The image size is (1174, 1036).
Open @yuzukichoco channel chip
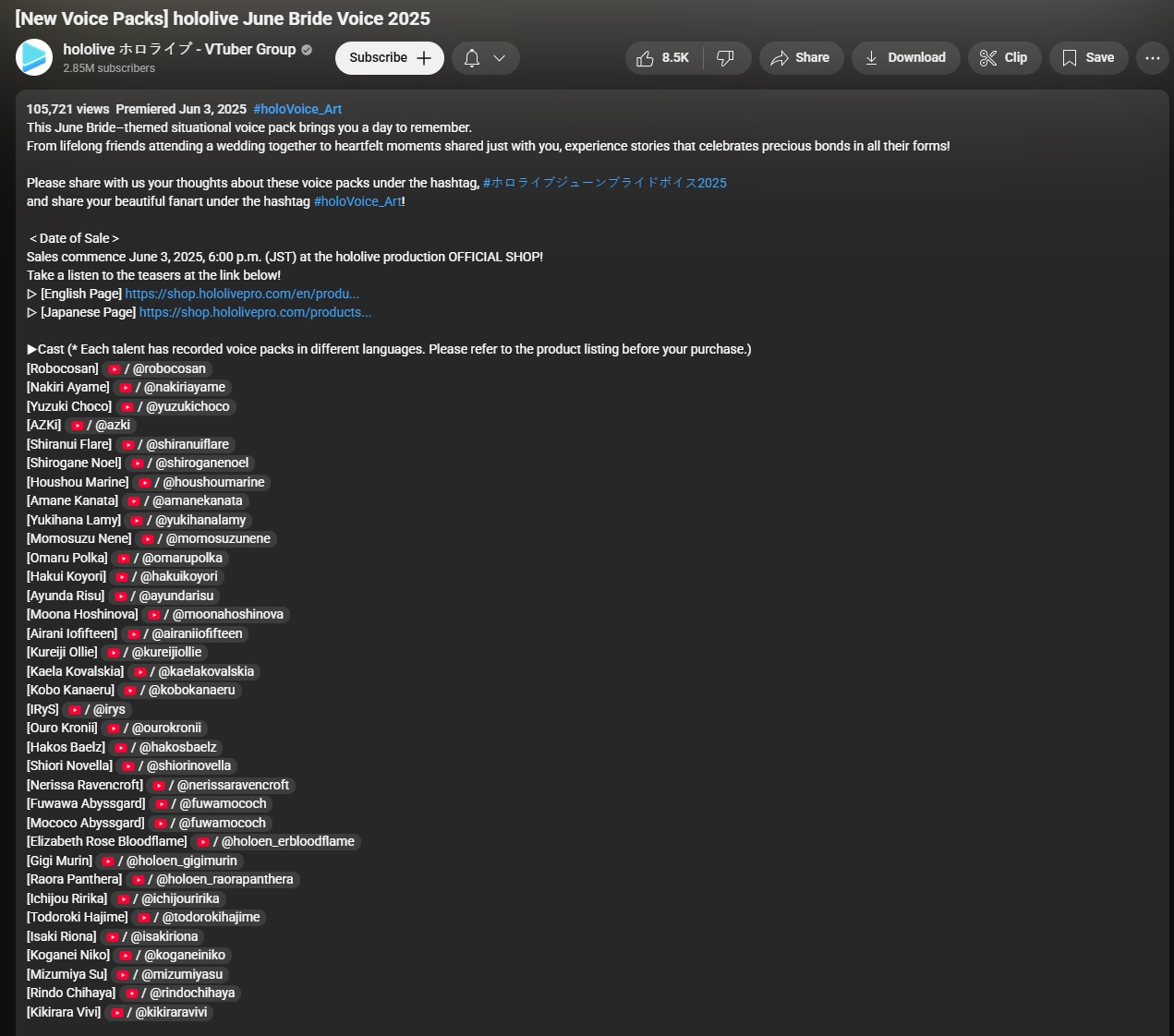175,406
